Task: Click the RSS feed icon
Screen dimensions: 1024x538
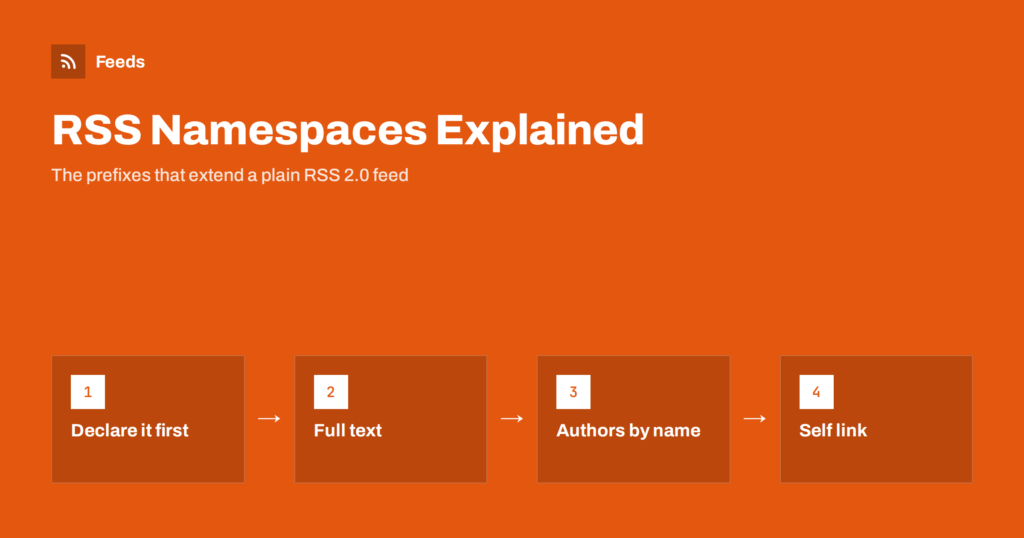Action: [x=68, y=61]
